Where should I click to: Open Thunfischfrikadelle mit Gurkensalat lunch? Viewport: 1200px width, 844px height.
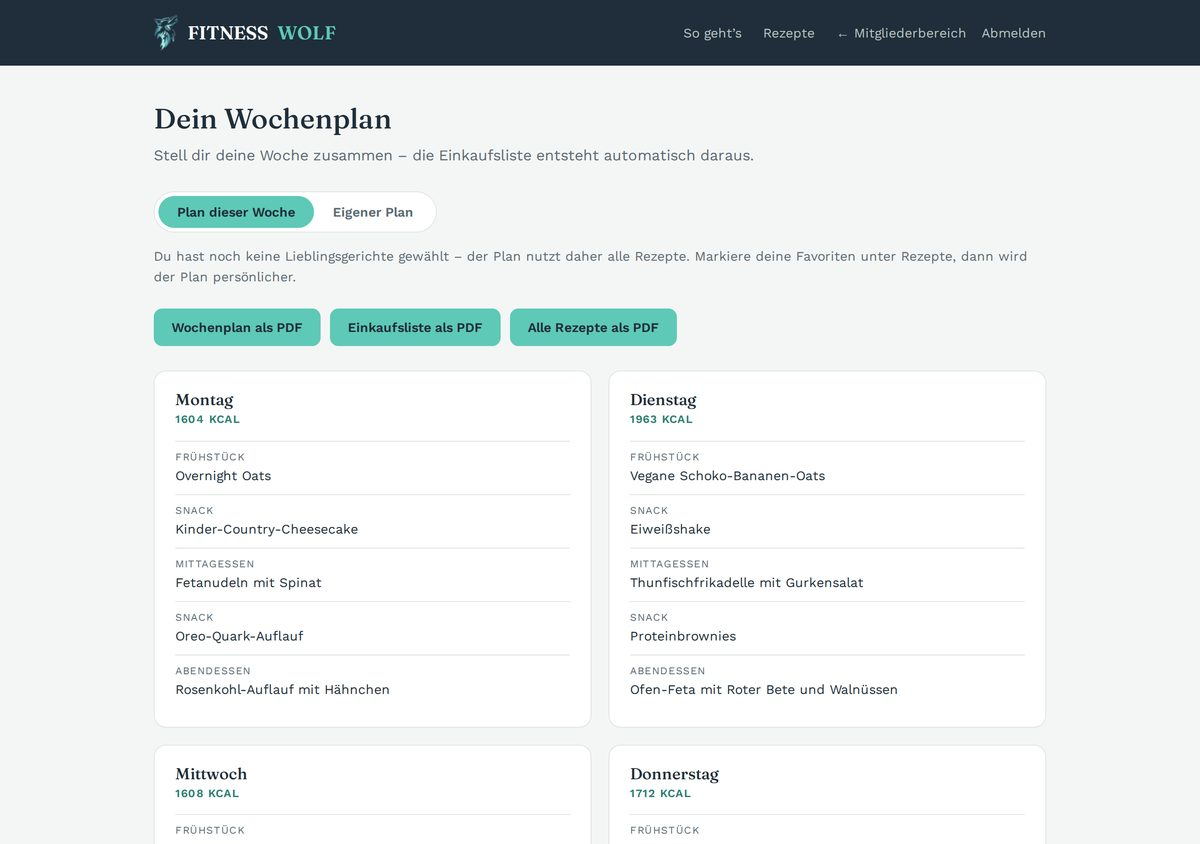747,583
